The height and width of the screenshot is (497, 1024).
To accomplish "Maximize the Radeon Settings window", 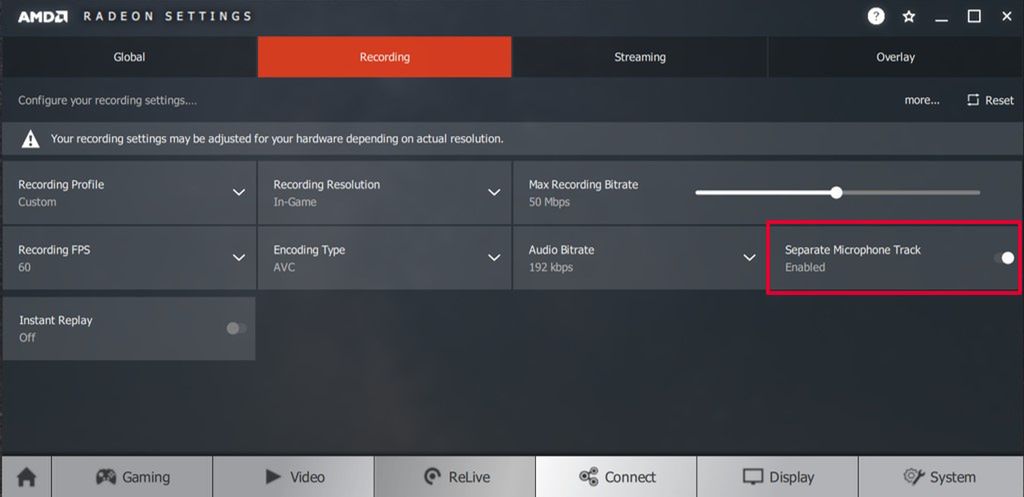I will click(974, 17).
